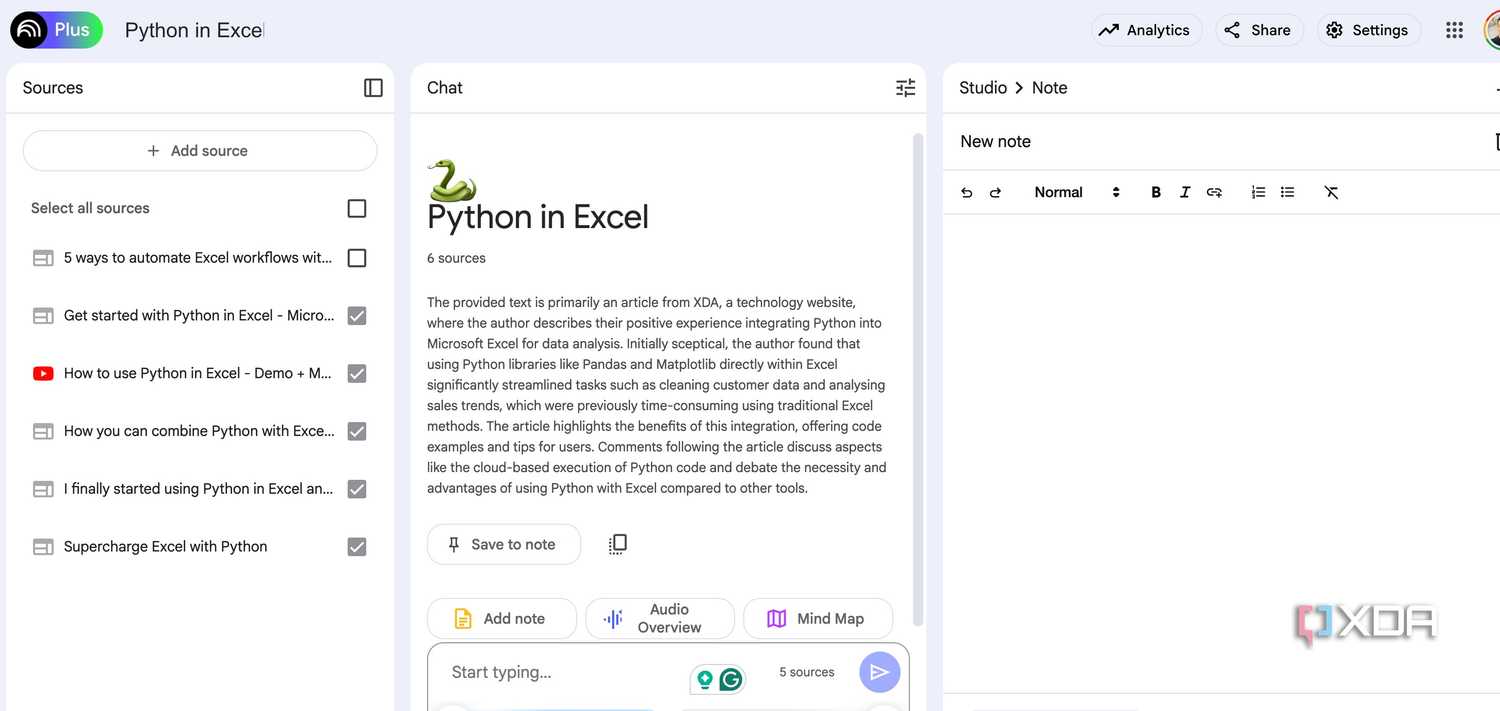
Task: Uncheck 'I finally started using Python in Excel' source
Action: (x=357, y=489)
